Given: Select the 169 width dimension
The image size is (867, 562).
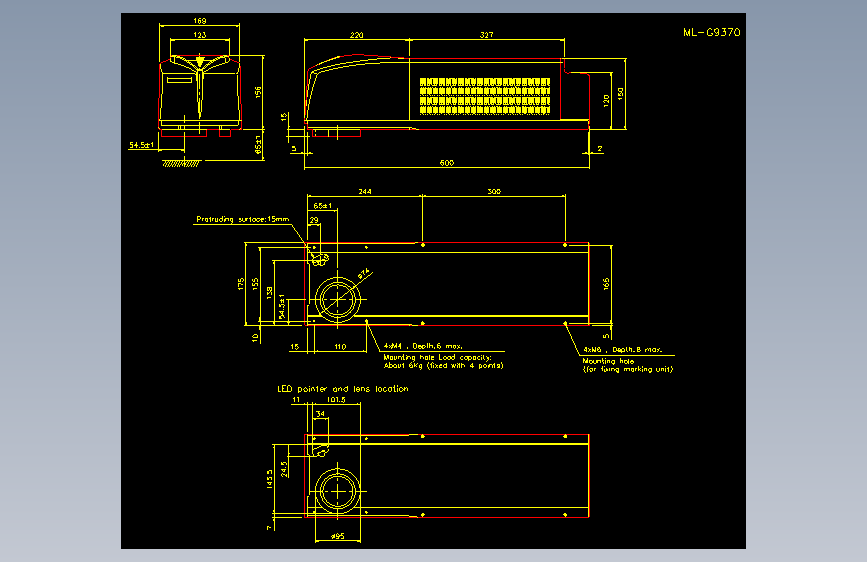Looking at the screenshot, I should 200,20.
